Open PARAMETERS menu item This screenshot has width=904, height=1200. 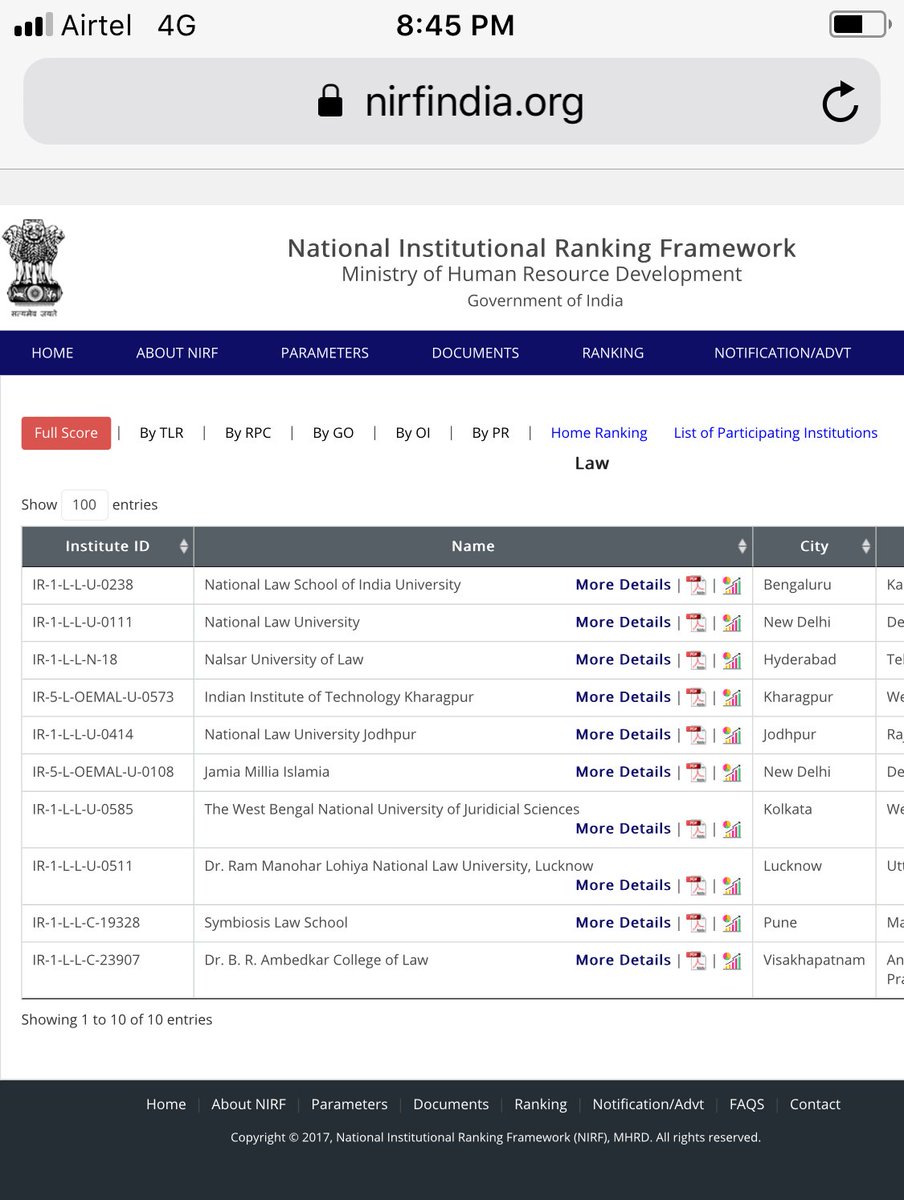coord(325,353)
